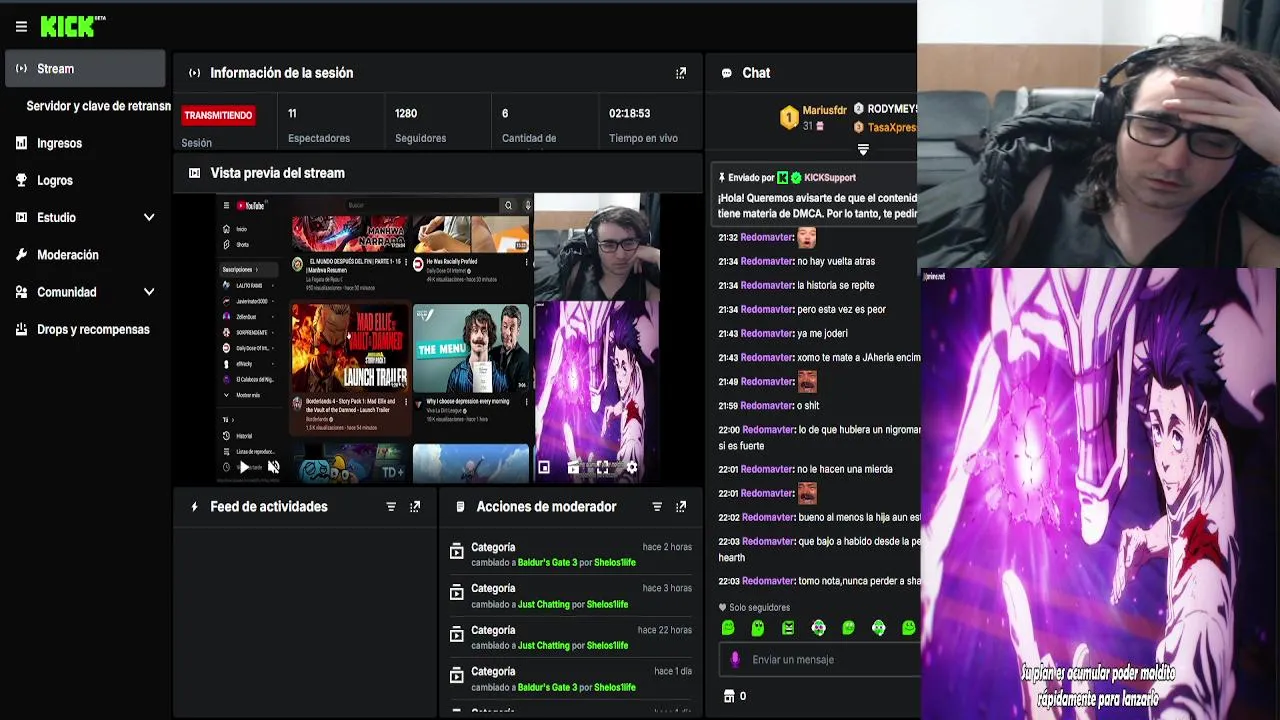Open the KICKSupport username link
The image size is (1280, 720).
pos(830,178)
